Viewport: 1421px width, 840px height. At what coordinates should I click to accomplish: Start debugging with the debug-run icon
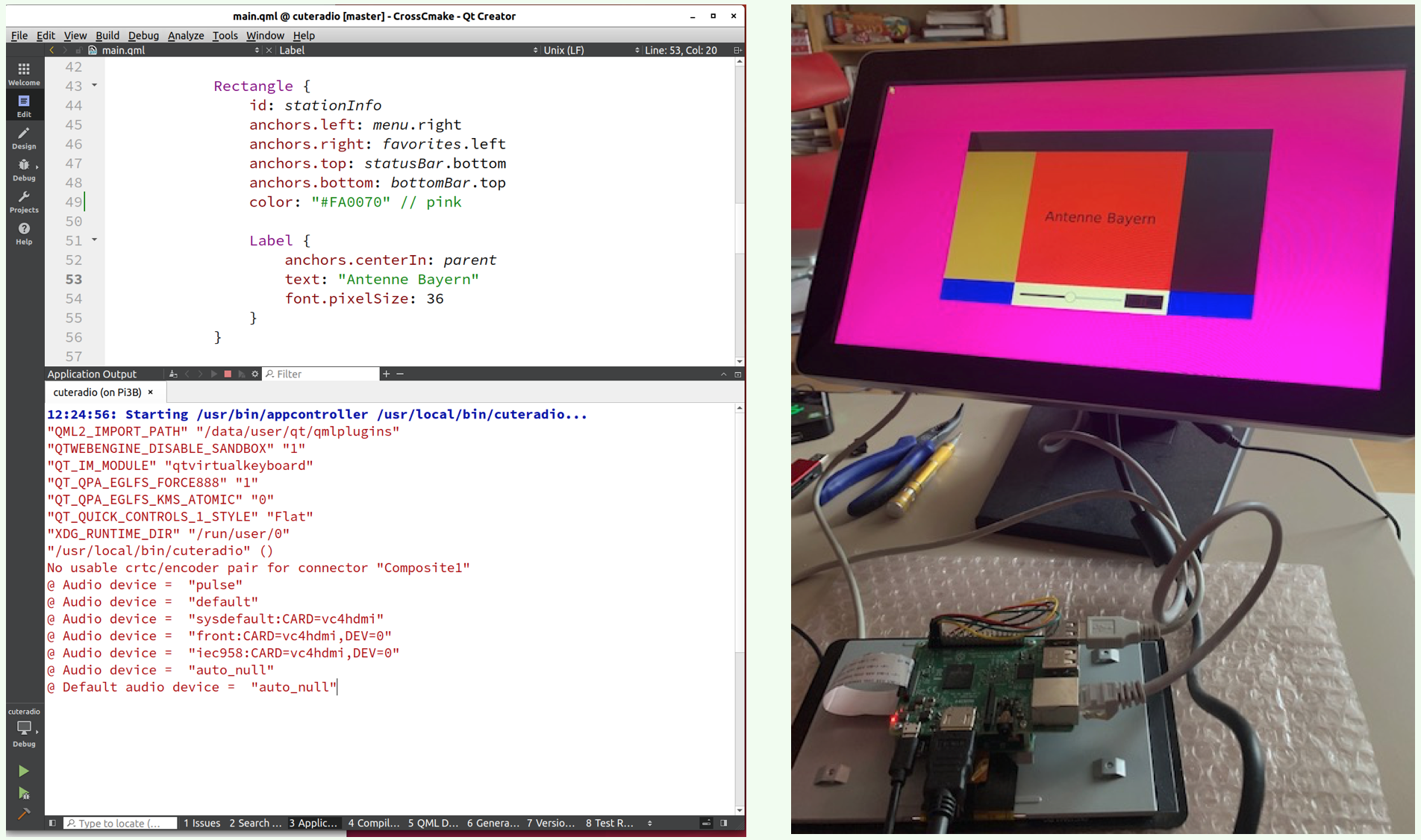(x=24, y=793)
